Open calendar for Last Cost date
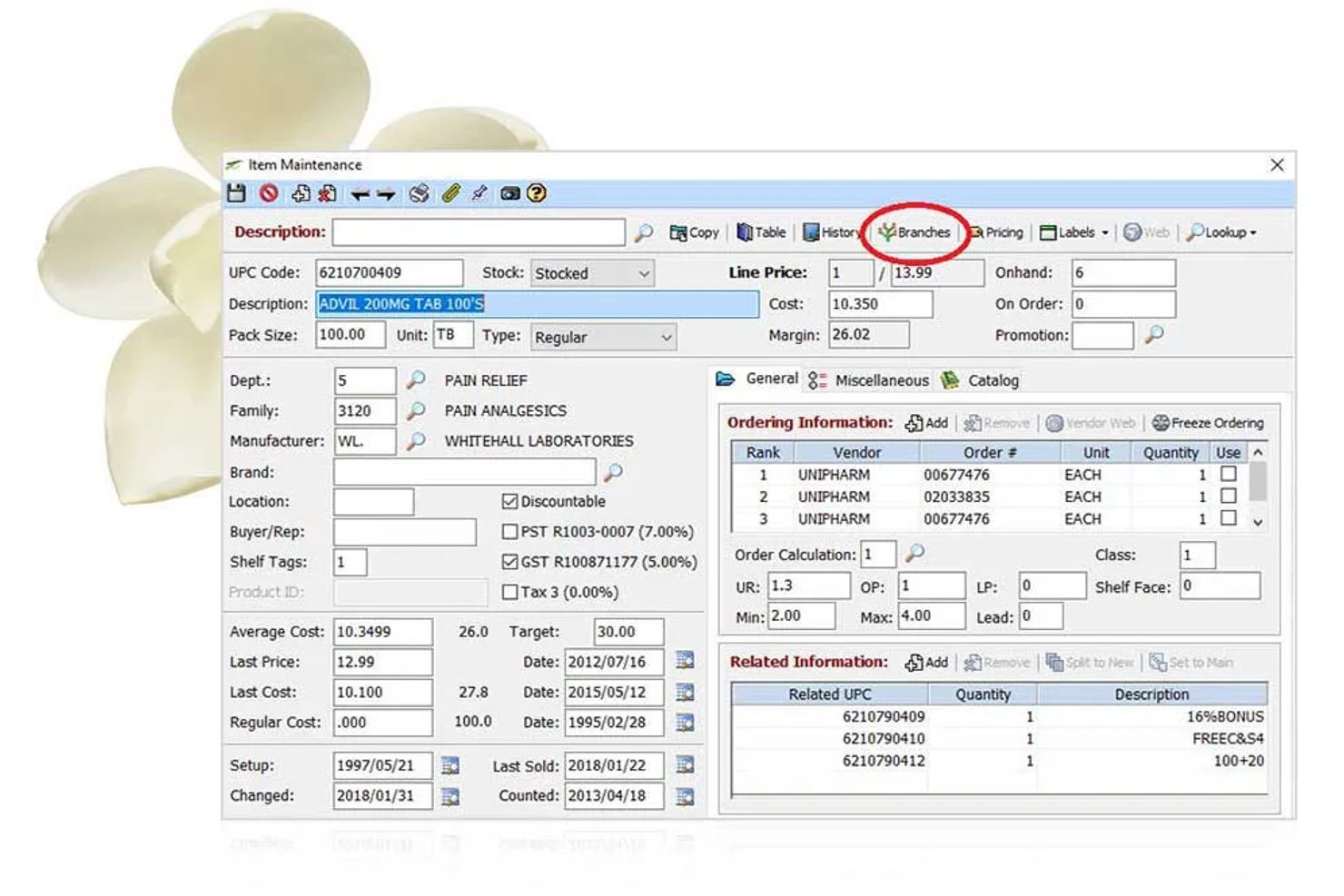The width and height of the screenshot is (1344, 896). point(686,692)
